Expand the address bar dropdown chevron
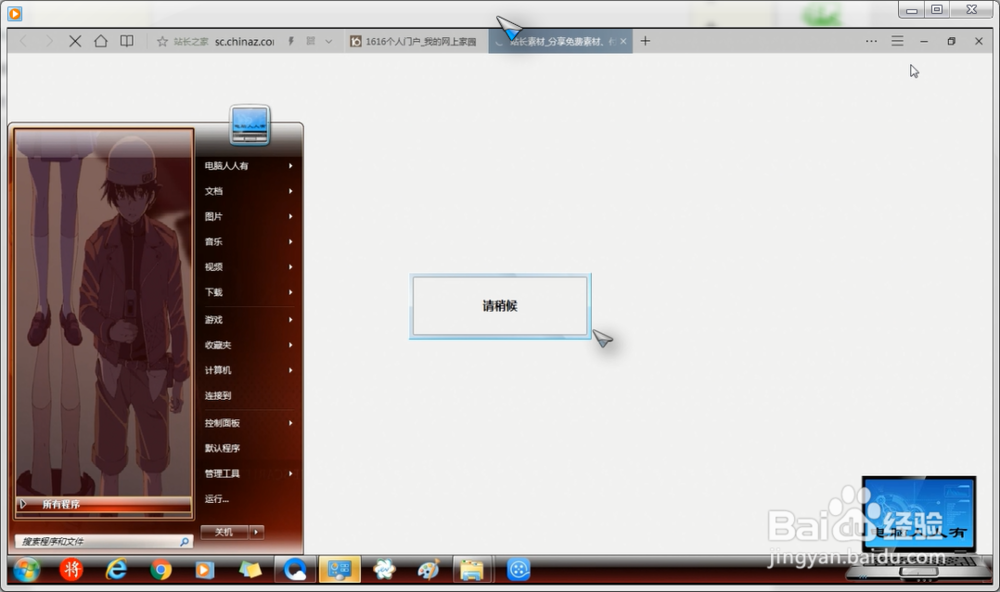The height and width of the screenshot is (592, 1000). tap(328, 41)
